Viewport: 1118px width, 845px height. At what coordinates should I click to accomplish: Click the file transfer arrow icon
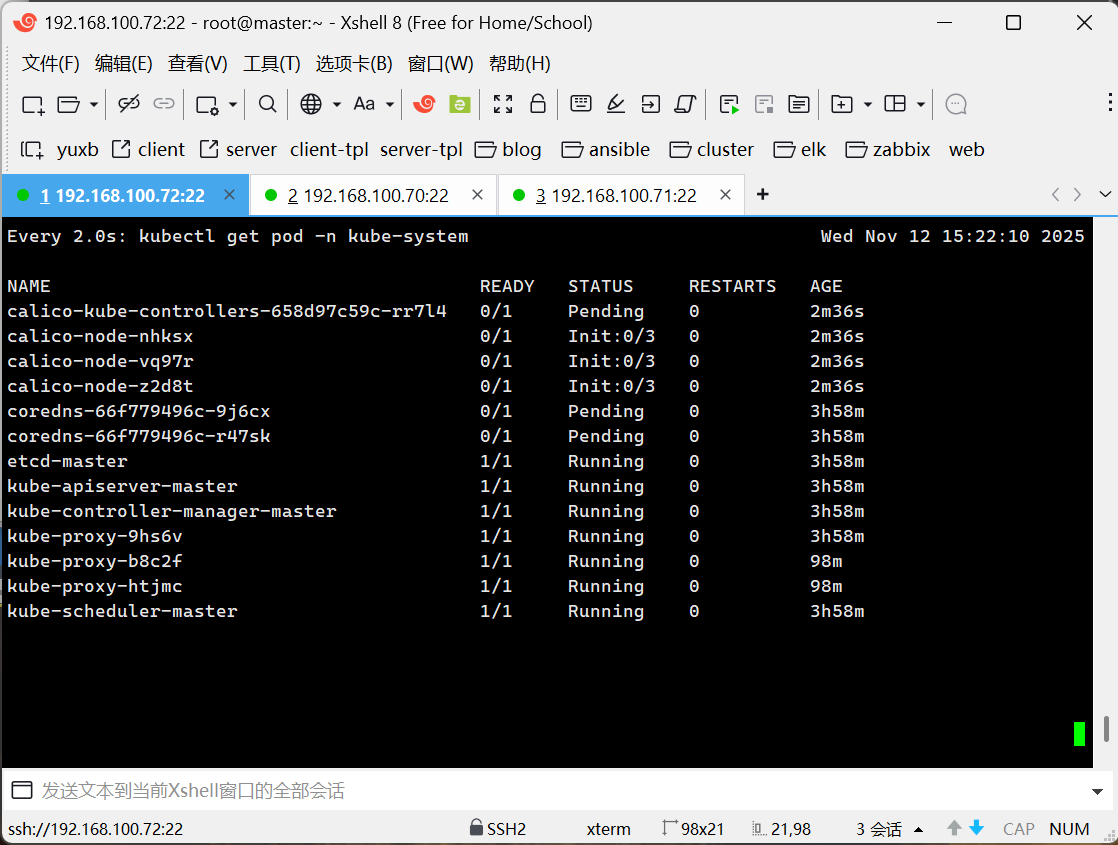[650, 104]
